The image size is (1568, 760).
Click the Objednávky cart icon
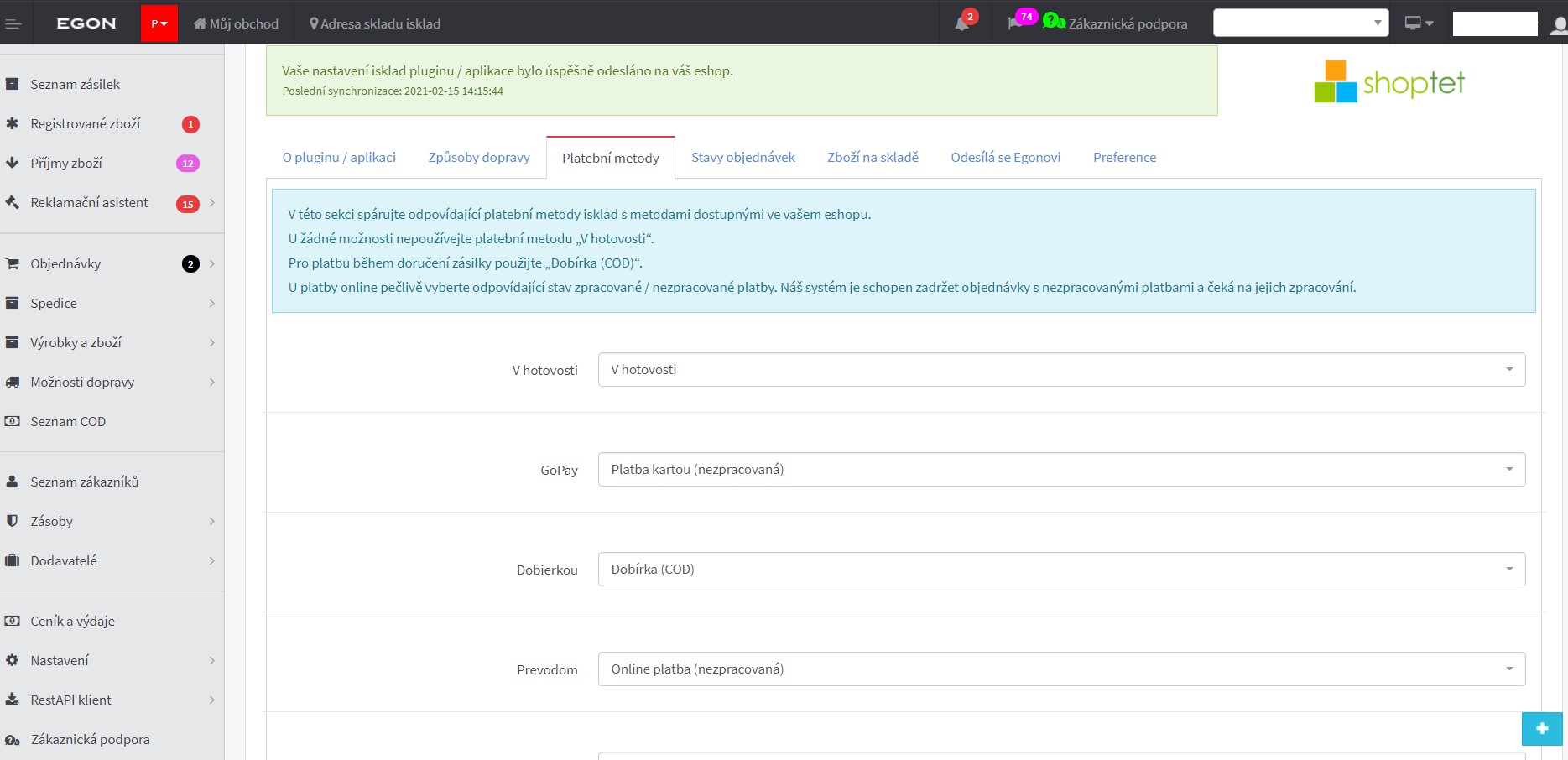[x=12, y=263]
